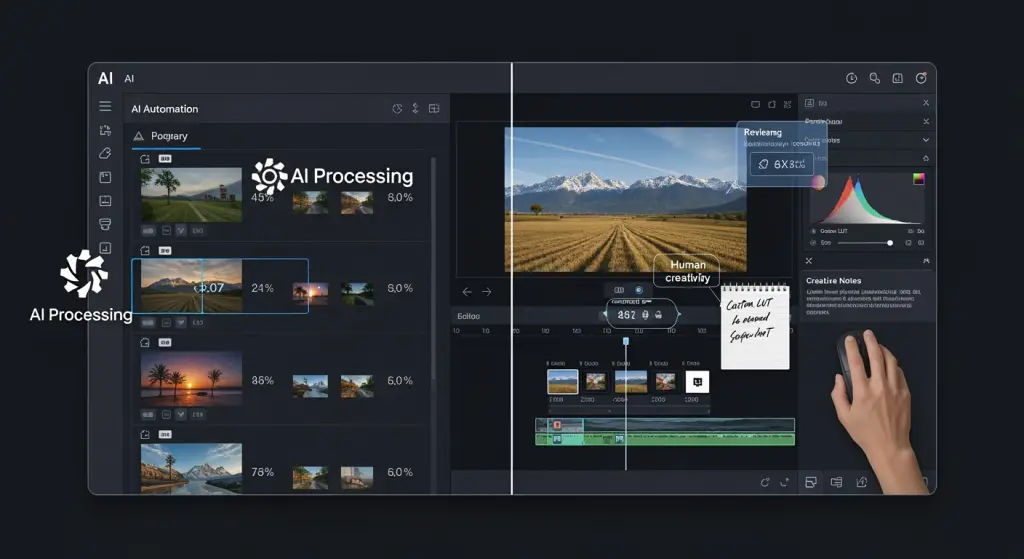Viewport: 1024px width, 559px height.
Task: Click the Human creativity label
Action: (x=688, y=271)
